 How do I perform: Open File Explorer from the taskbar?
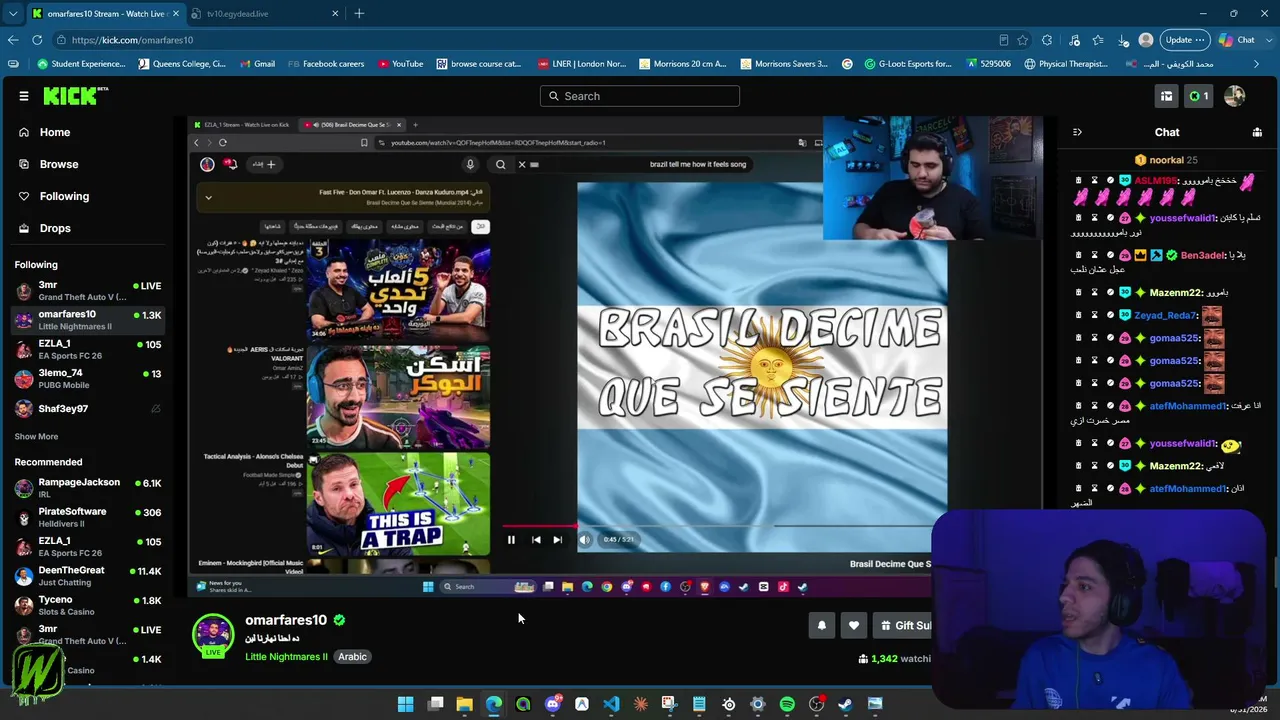coord(464,704)
